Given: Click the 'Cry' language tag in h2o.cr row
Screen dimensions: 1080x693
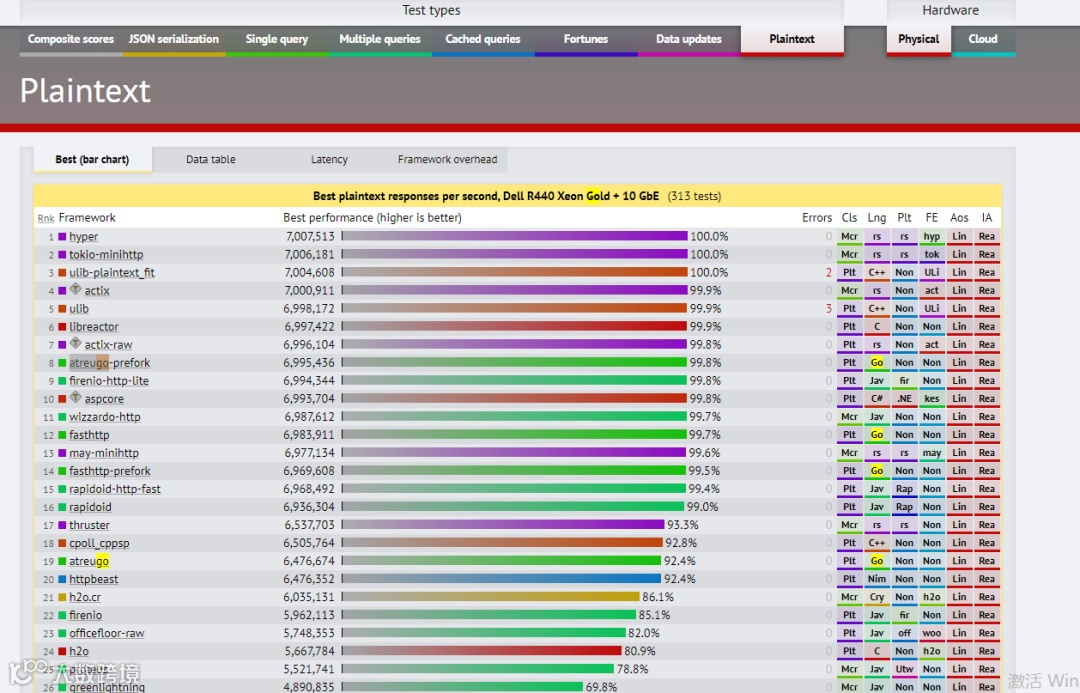Looking at the screenshot, I should pyautogui.click(x=877, y=597).
